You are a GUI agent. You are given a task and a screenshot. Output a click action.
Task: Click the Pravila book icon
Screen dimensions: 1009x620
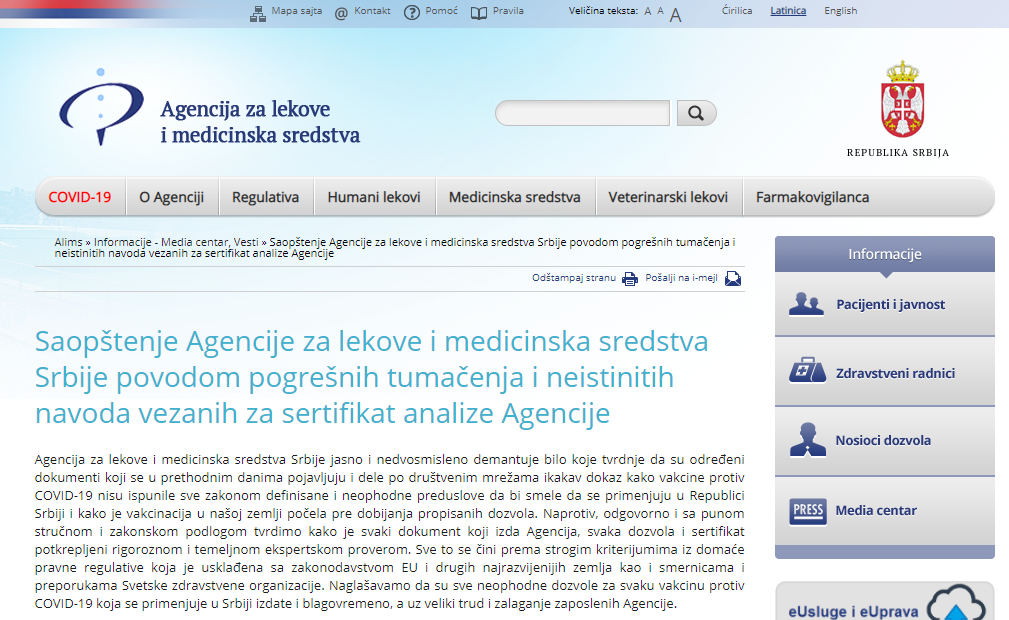point(479,13)
